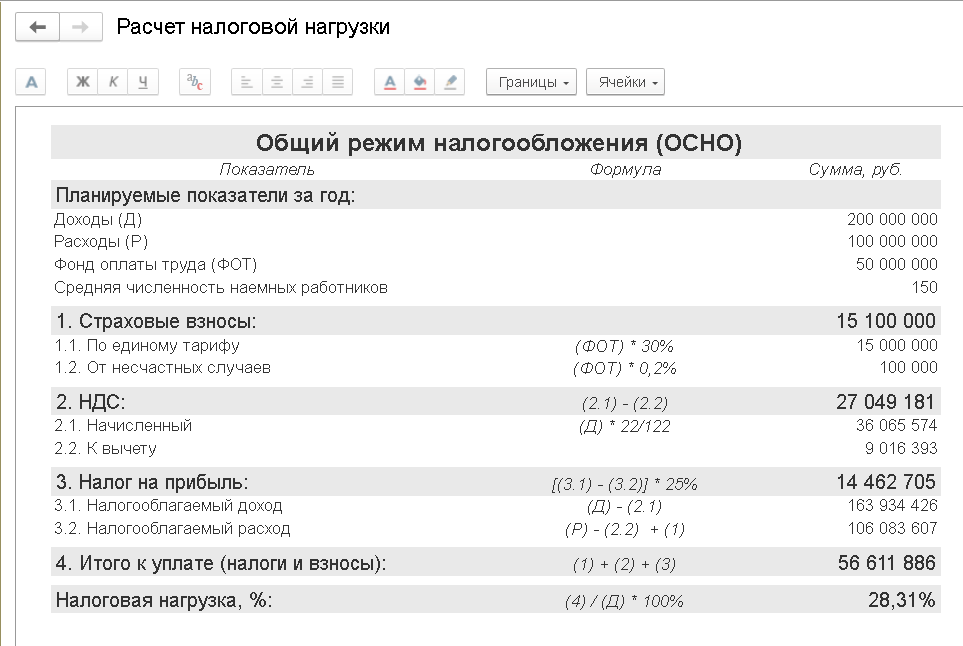Click the border color pencil icon
The height and width of the screenshot is (646, 963).
[450, 82]
